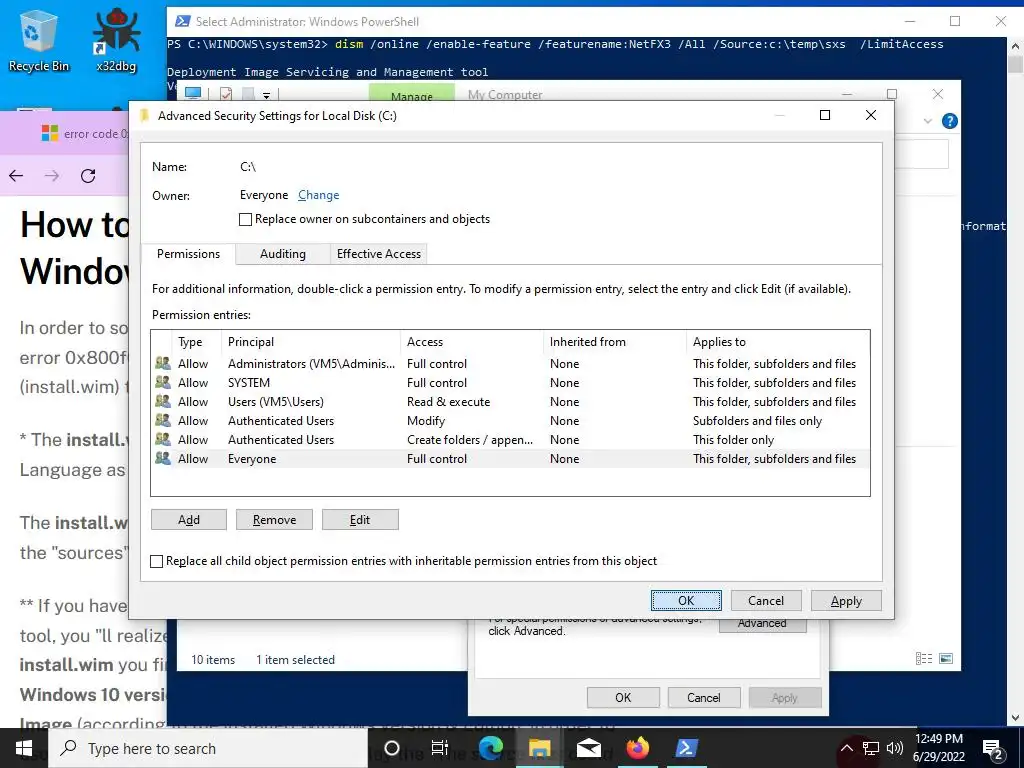
Task: Click the Type column header
Action: tap(198, 342)
